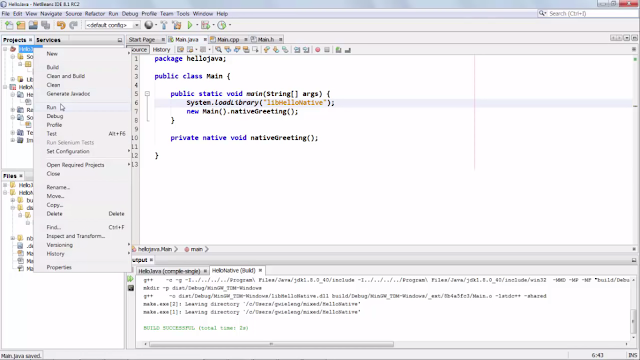
Task: Click the stop icon in Output panel
Action: tap(131, 288)
